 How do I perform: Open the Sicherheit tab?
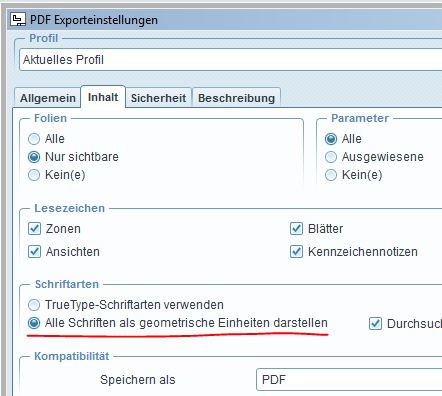[x=158, y=98]
